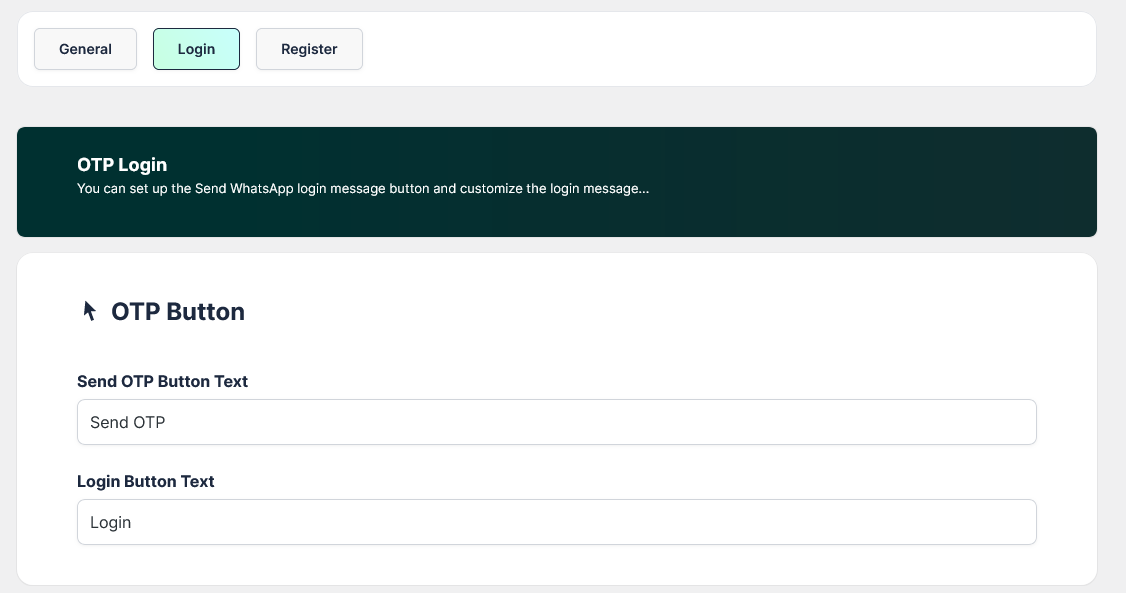
Task: Select the Login tab
Action: [x=196, y=49]
